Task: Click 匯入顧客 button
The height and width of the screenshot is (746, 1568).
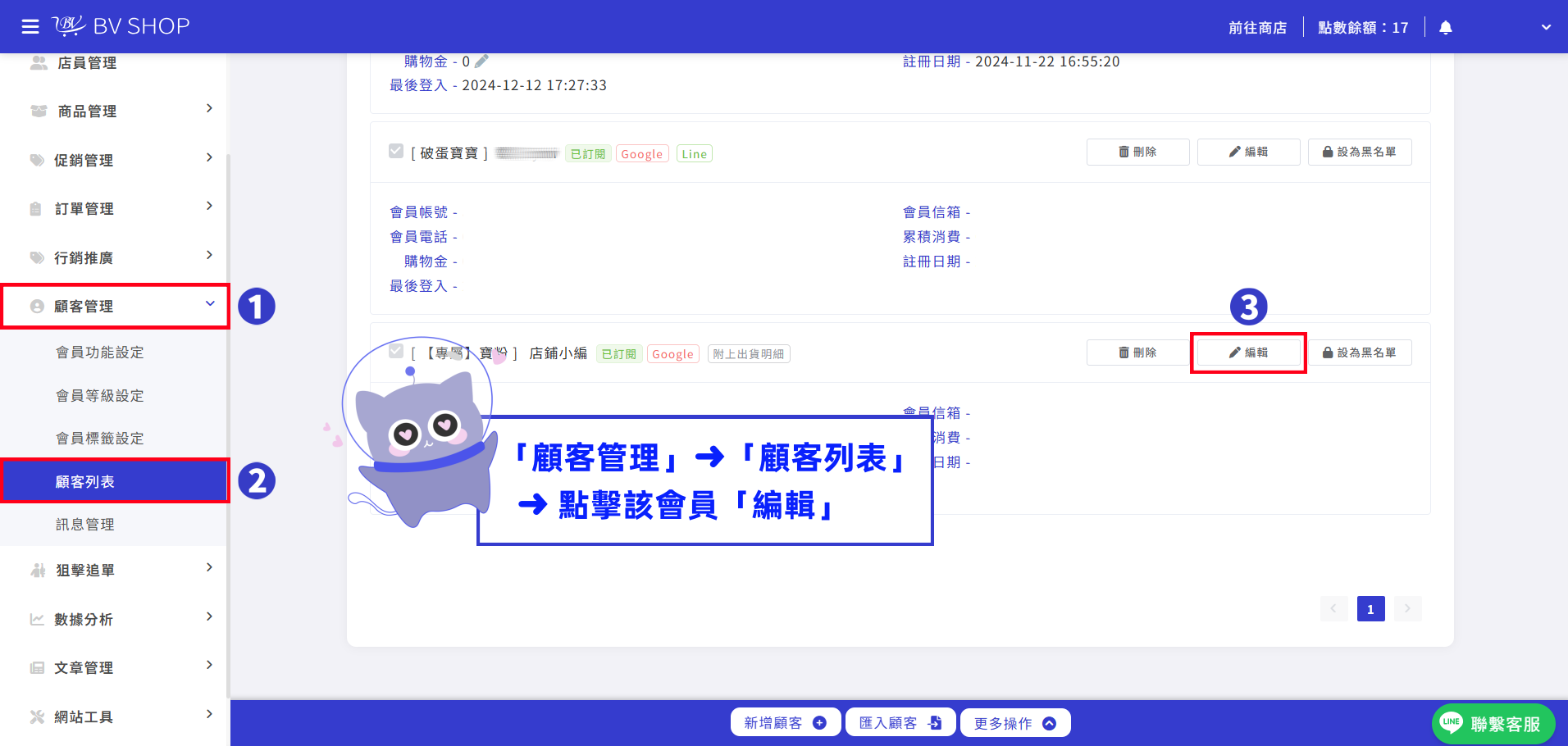Action: (x=900, y=723)
